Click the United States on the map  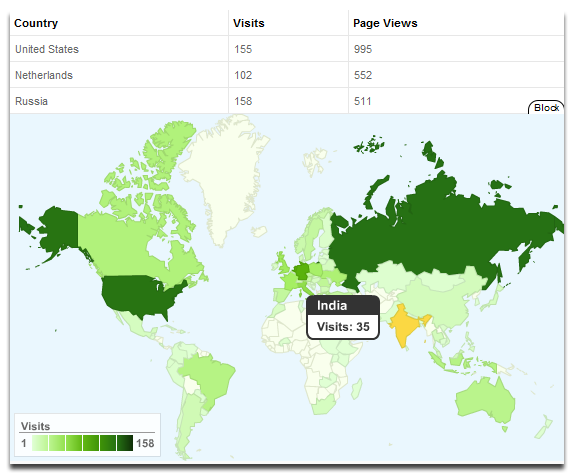pos(139,293)
